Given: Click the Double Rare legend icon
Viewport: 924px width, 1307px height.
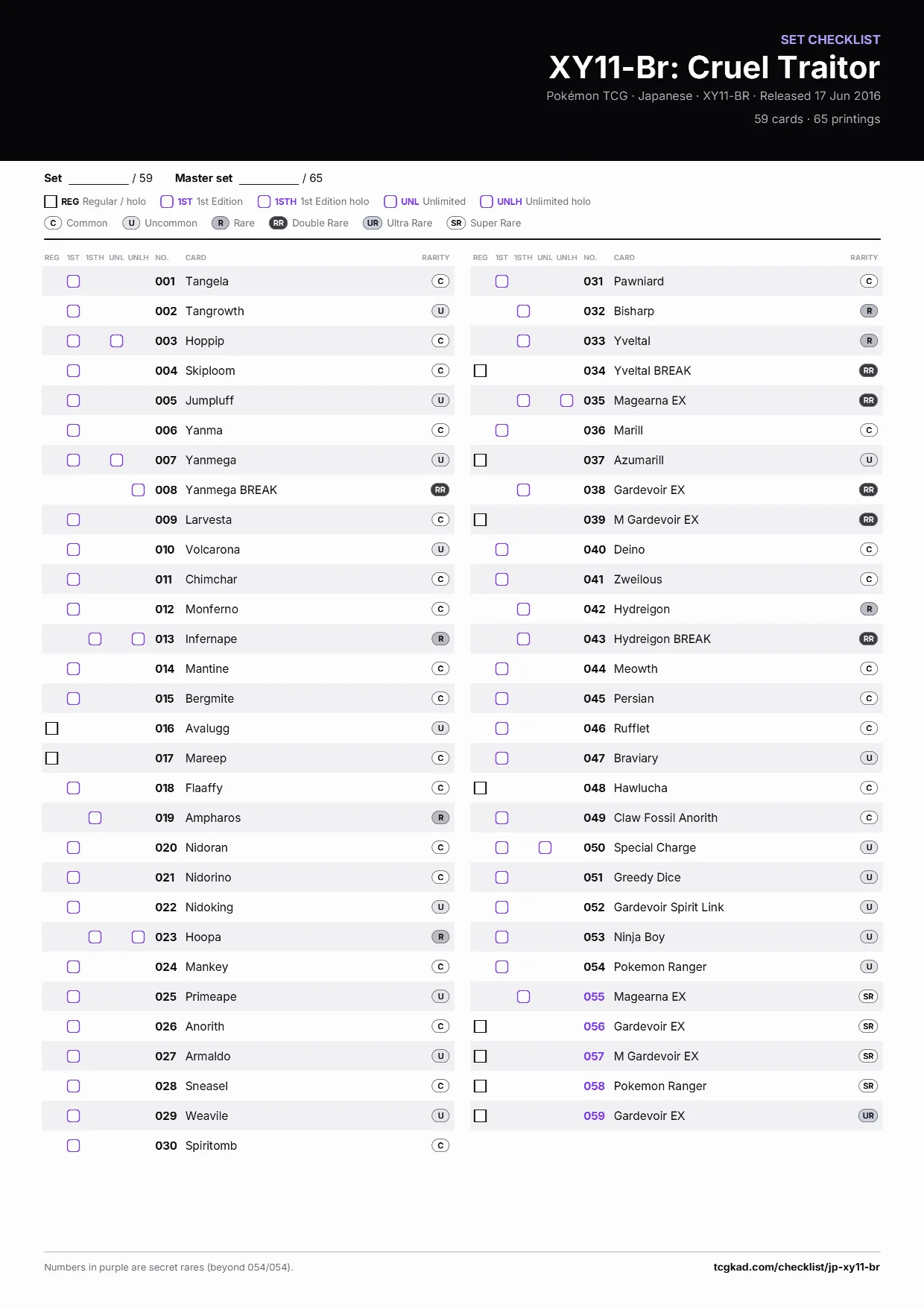Looking at the screenshot, I should tap(278, 223).
